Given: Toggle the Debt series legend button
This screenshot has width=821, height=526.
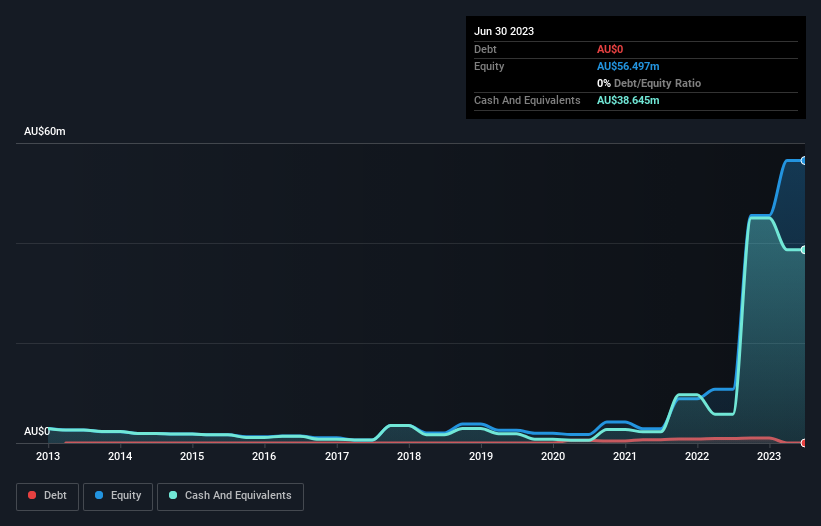Looking at the screenshot, I should (x=47, y=496).
